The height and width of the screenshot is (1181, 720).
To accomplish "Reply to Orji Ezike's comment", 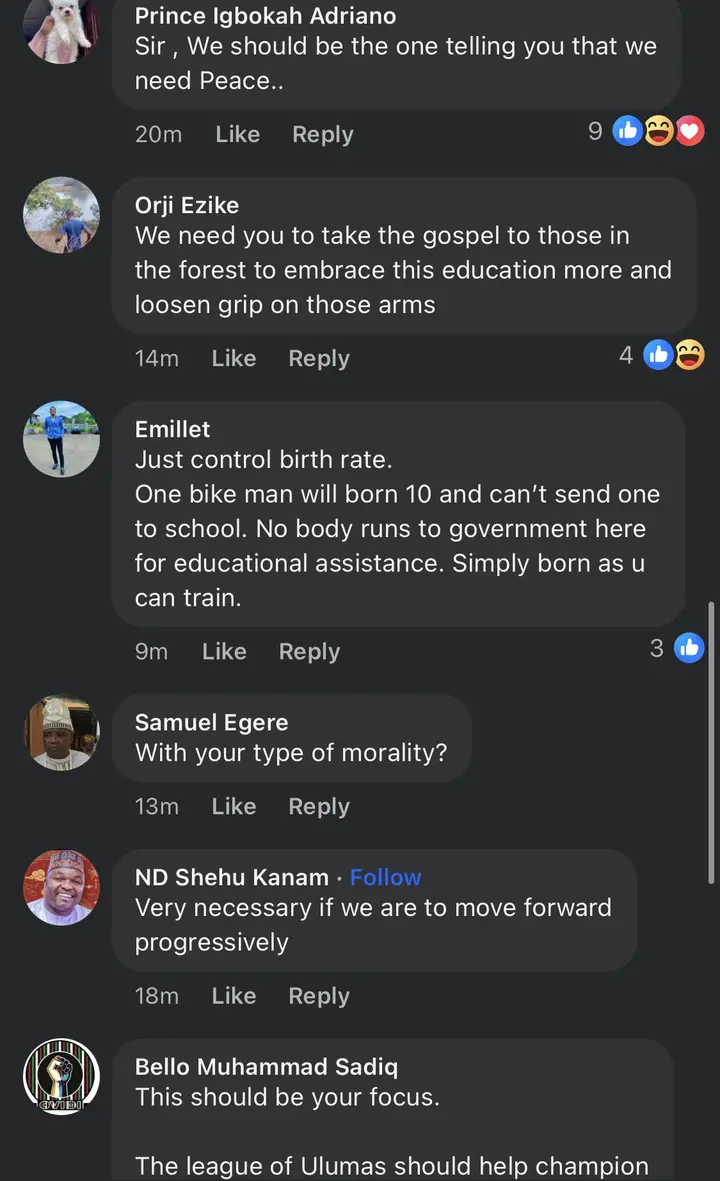I will 318,358.
